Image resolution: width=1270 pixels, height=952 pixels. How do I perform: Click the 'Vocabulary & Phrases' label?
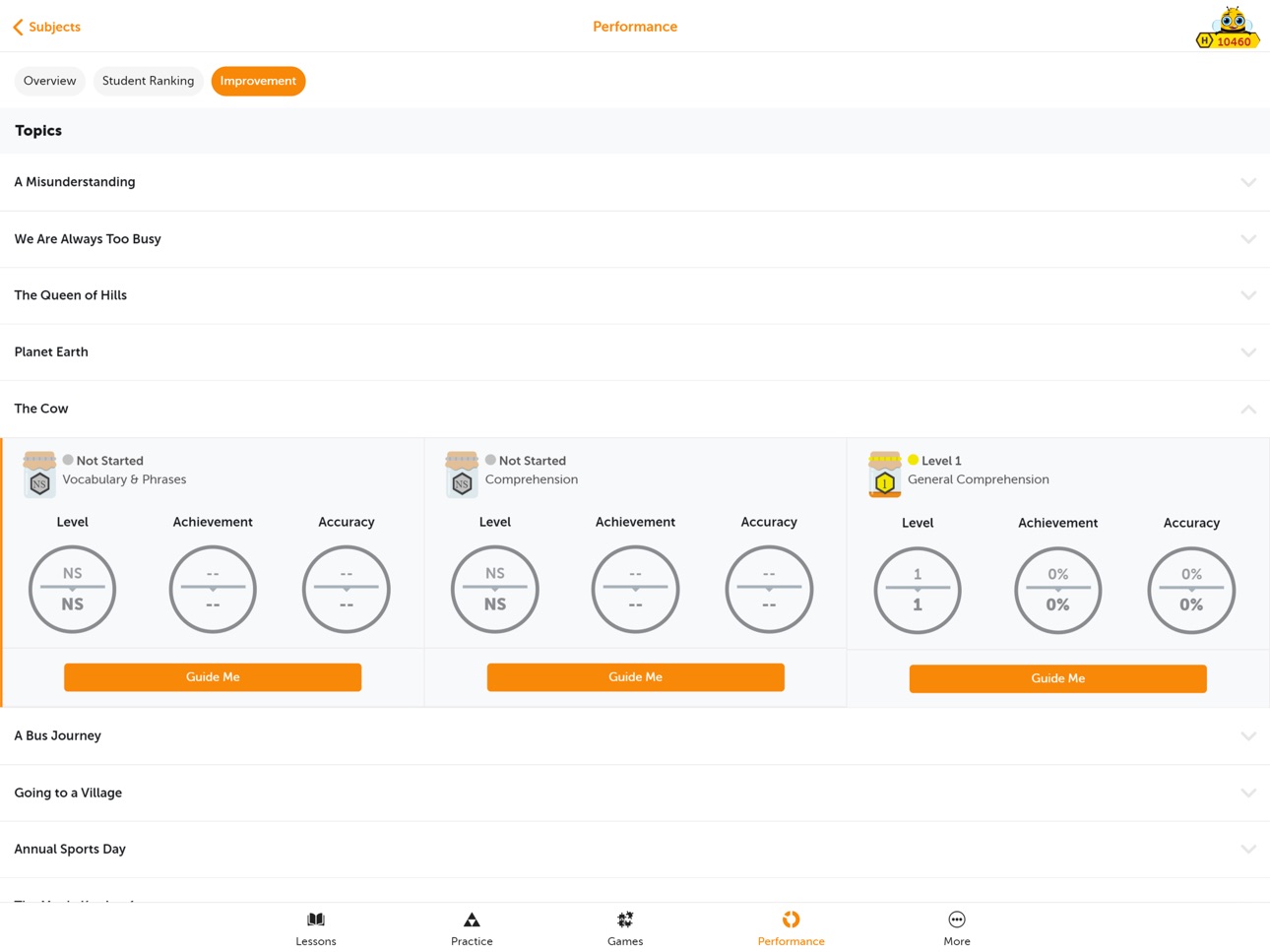click(x=124, y=479)
